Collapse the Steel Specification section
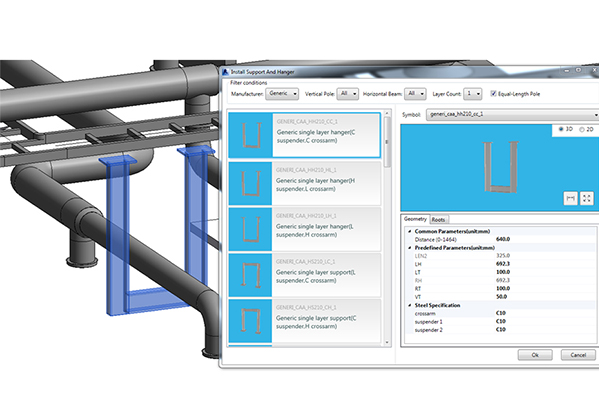The image size is (599, 399). pos(410,305)
